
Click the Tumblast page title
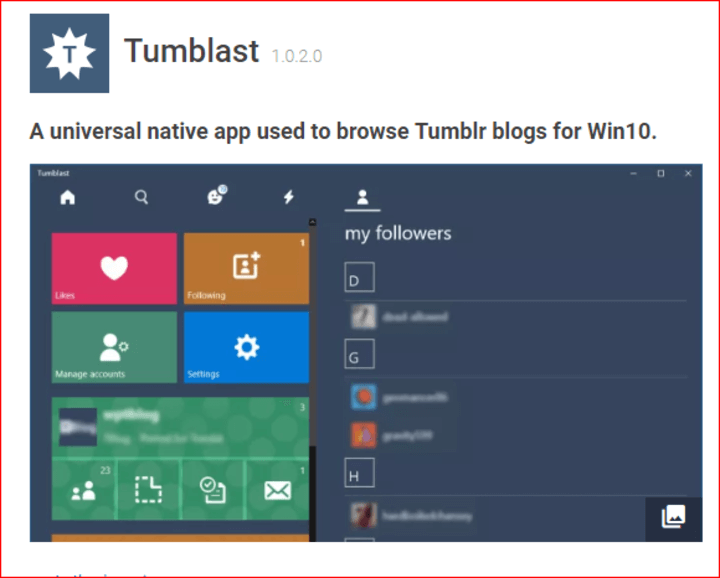191,50
